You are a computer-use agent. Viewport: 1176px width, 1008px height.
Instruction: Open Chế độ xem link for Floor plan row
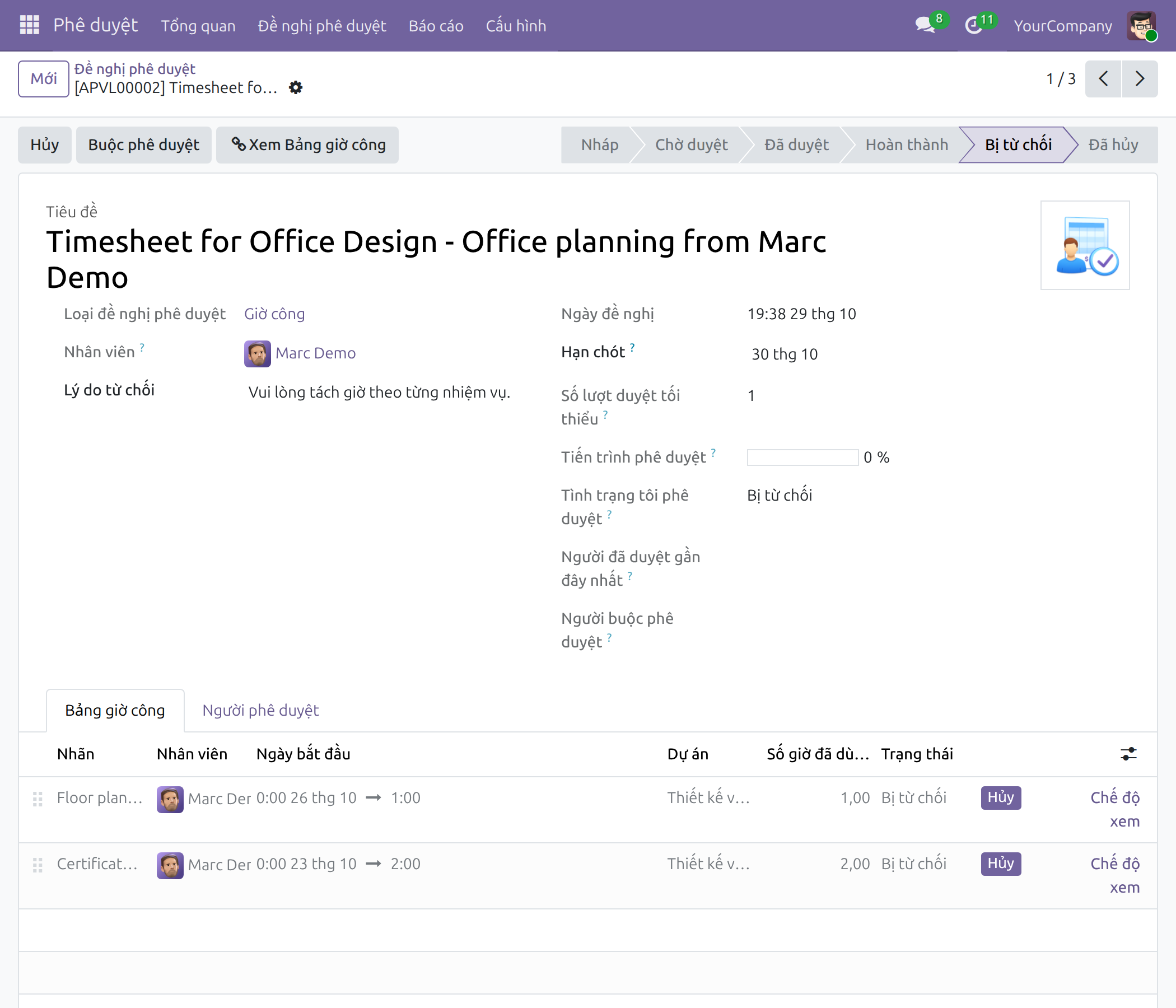pyautogui.click(x=1116, y=809)
